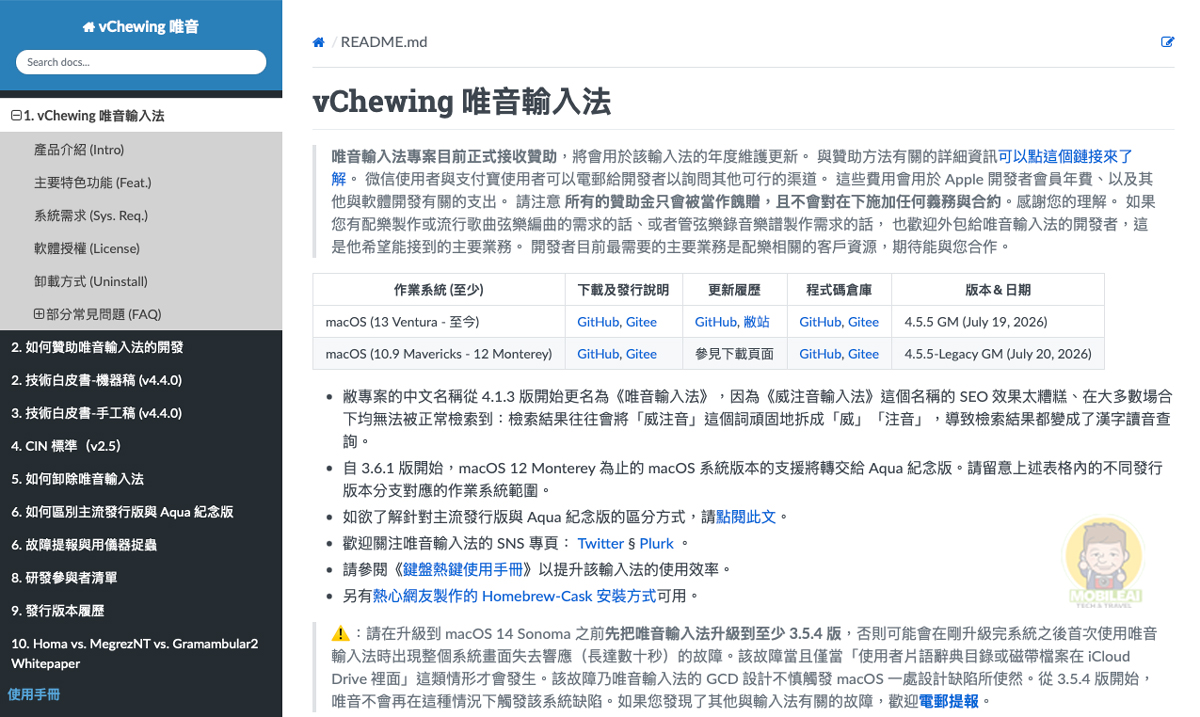The height and width of the screenshot is (717, 1200).
Task: Click the 下載及發行說明 column header
Action: click(624, 290)
